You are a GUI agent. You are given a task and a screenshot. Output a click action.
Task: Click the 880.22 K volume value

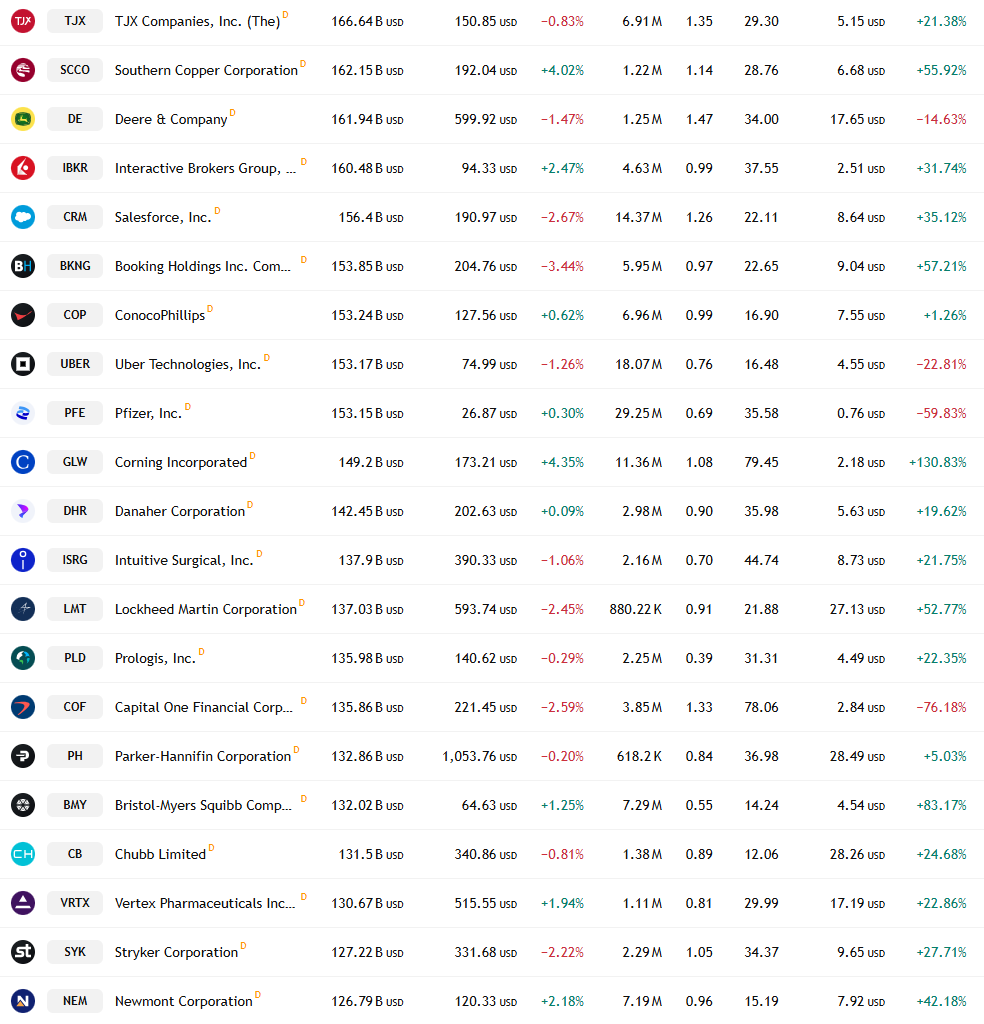click(x=635, y=609)
